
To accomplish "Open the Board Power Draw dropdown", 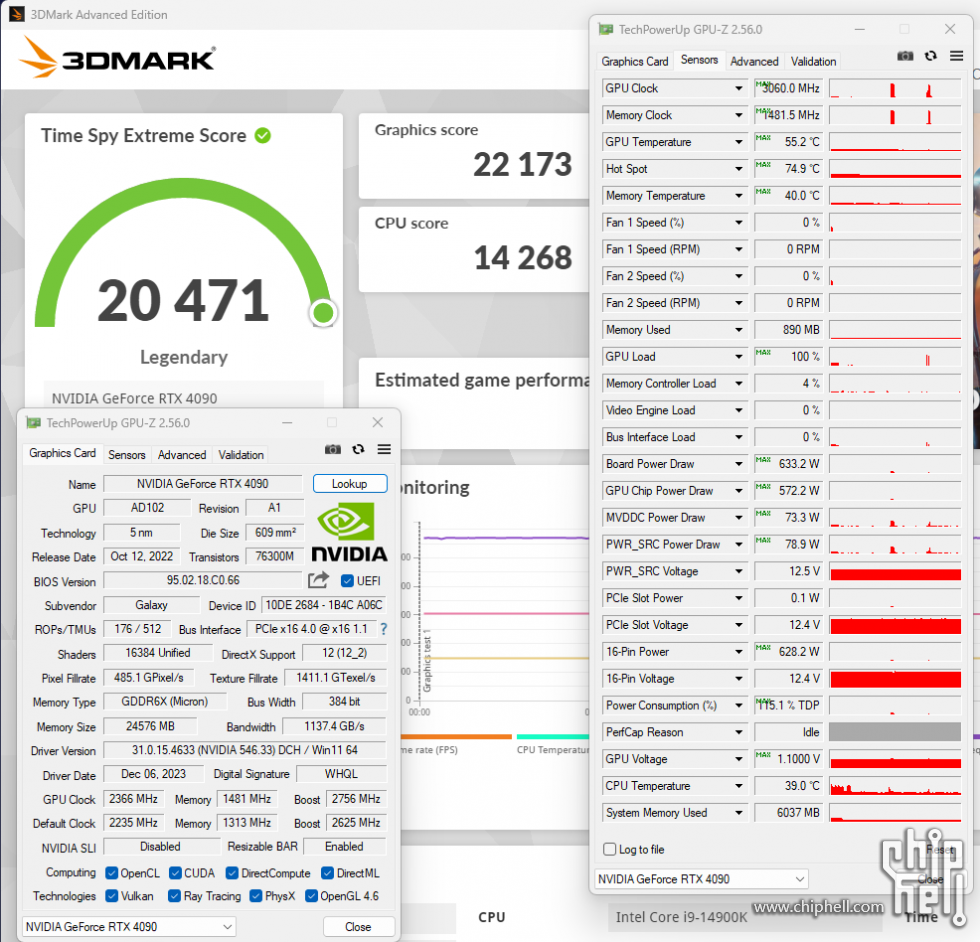I will pyautogui.click(x=739, y=464).
